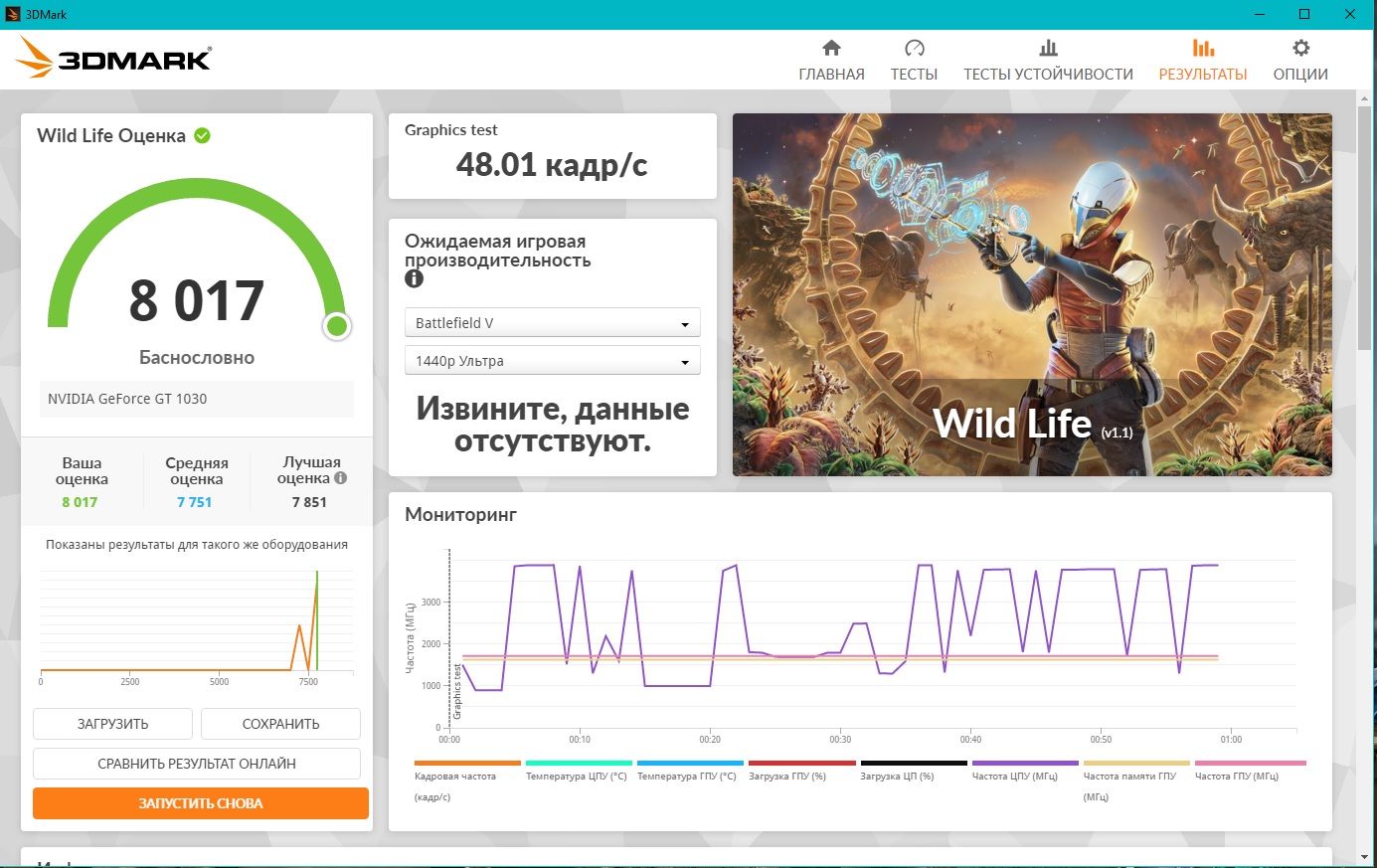Click the scrollbar down arrow
Viewport: 1377px width, 868px height.
coord(1365,856)
